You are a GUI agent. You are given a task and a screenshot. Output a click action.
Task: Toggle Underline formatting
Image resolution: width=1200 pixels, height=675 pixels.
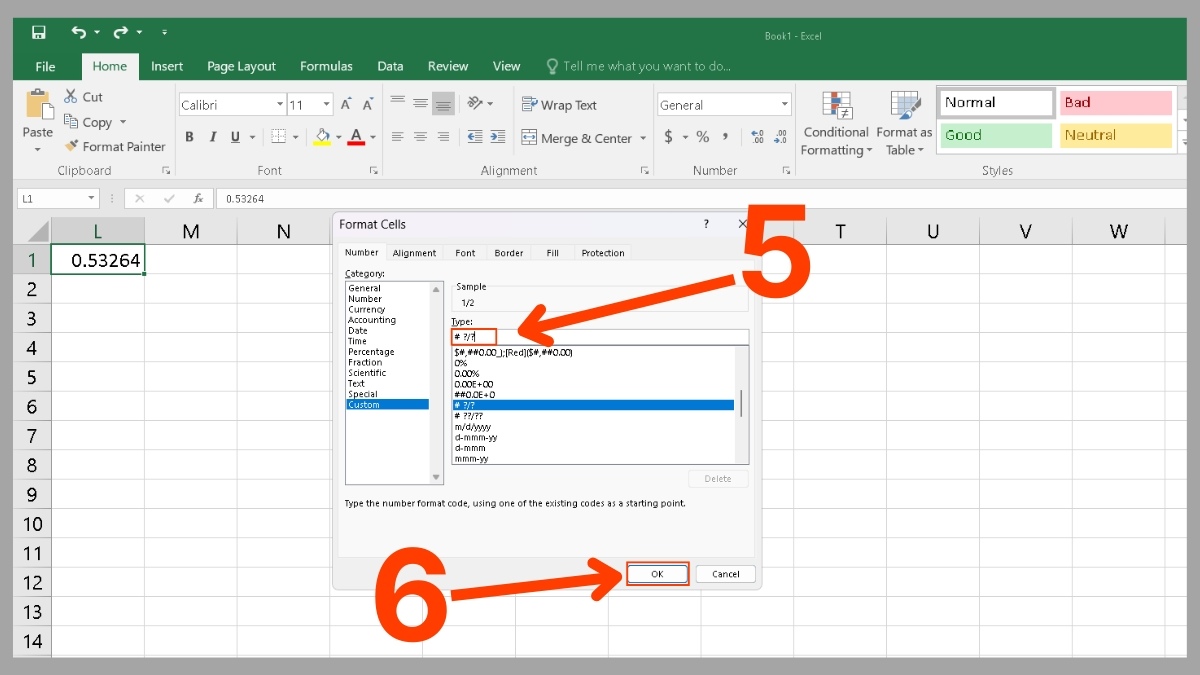[x=236, y=137]
